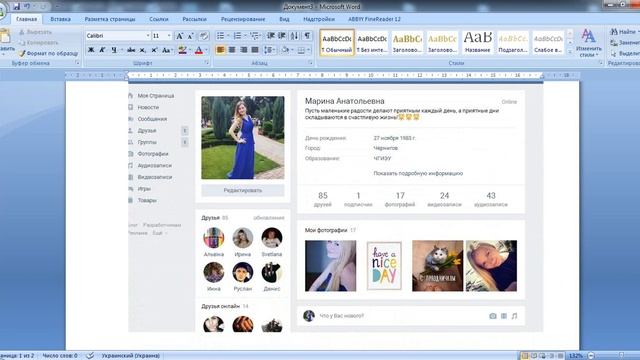Apply Подзаголовок style

(x=513, y=42)
